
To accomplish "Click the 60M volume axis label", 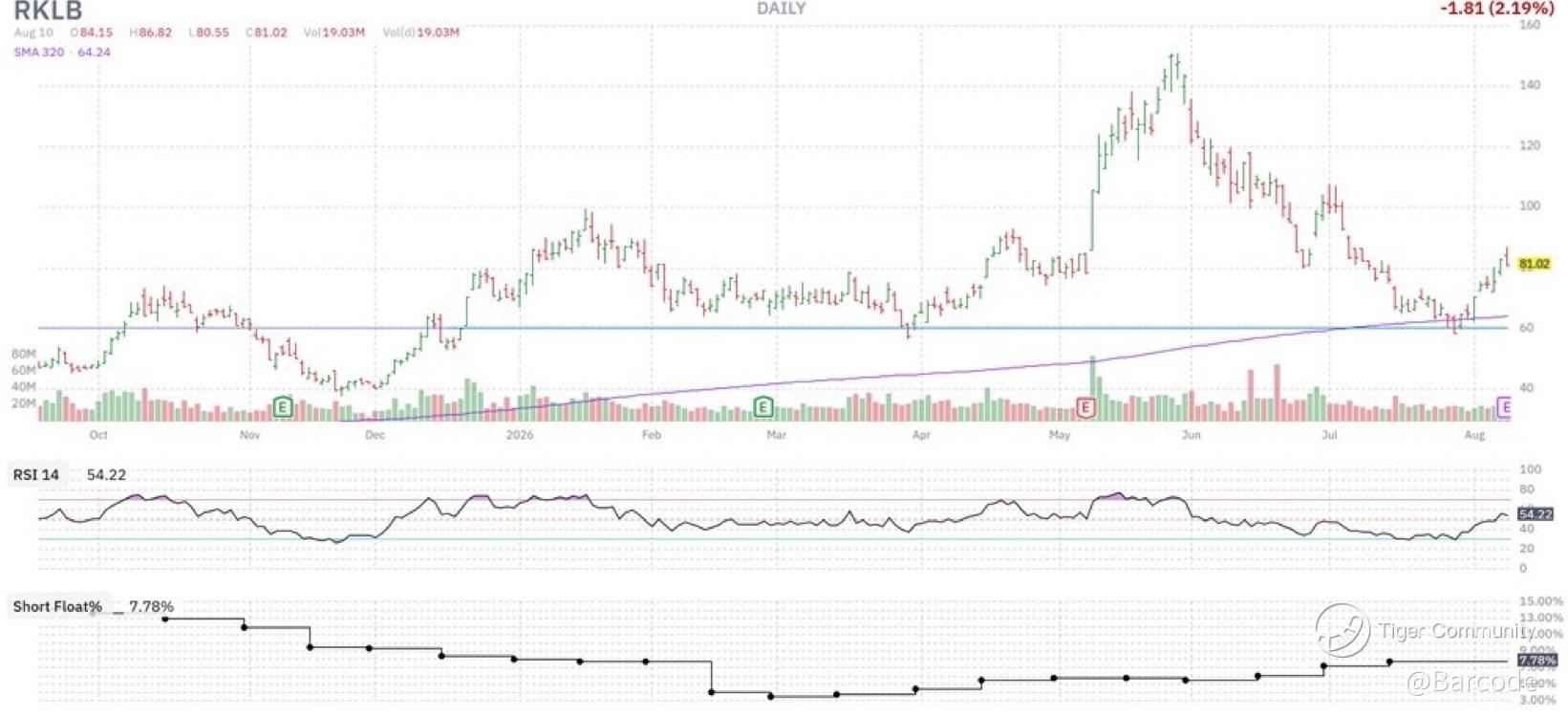I will (x=24, y=370).
